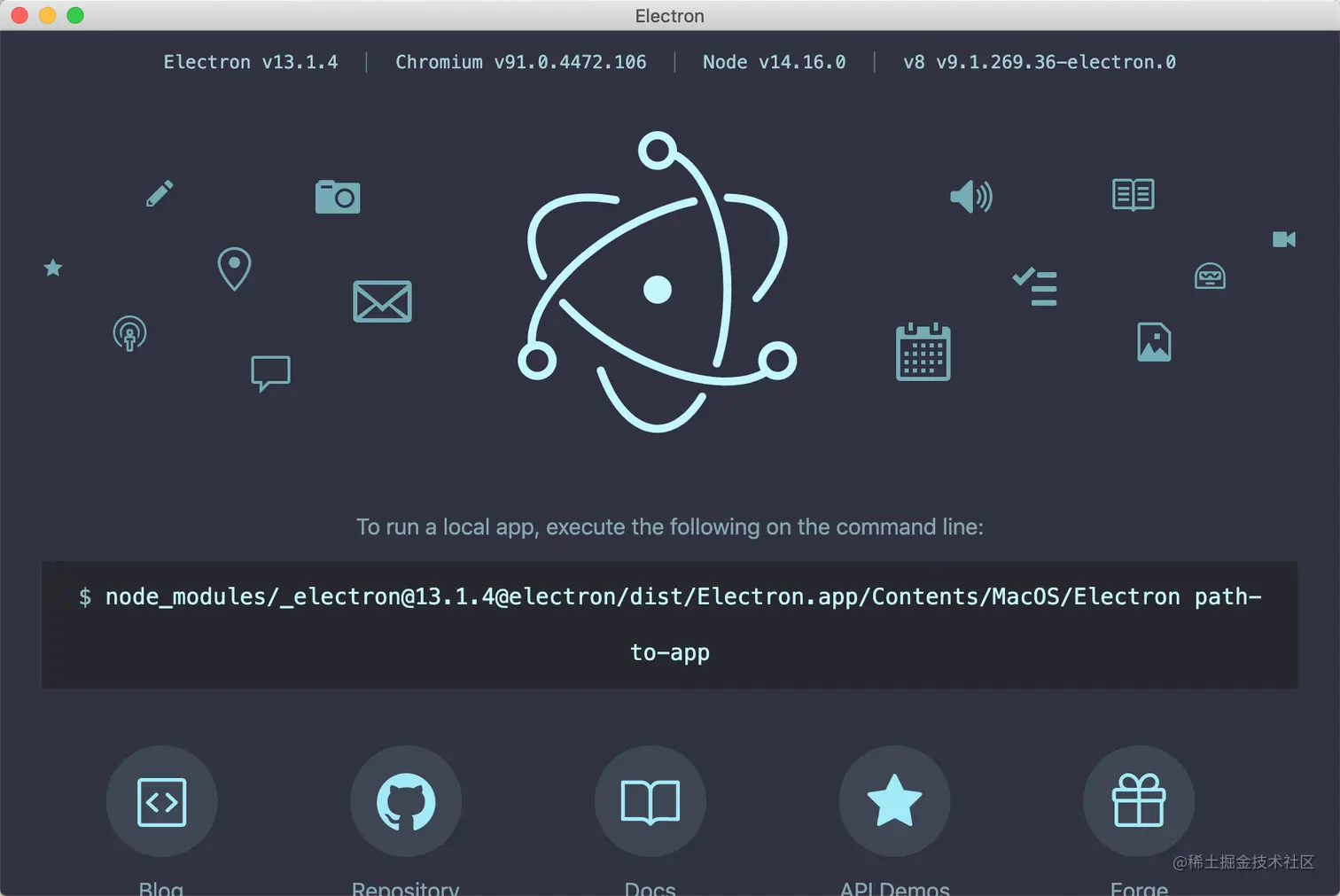Click the inbox tray icon

1210,277
